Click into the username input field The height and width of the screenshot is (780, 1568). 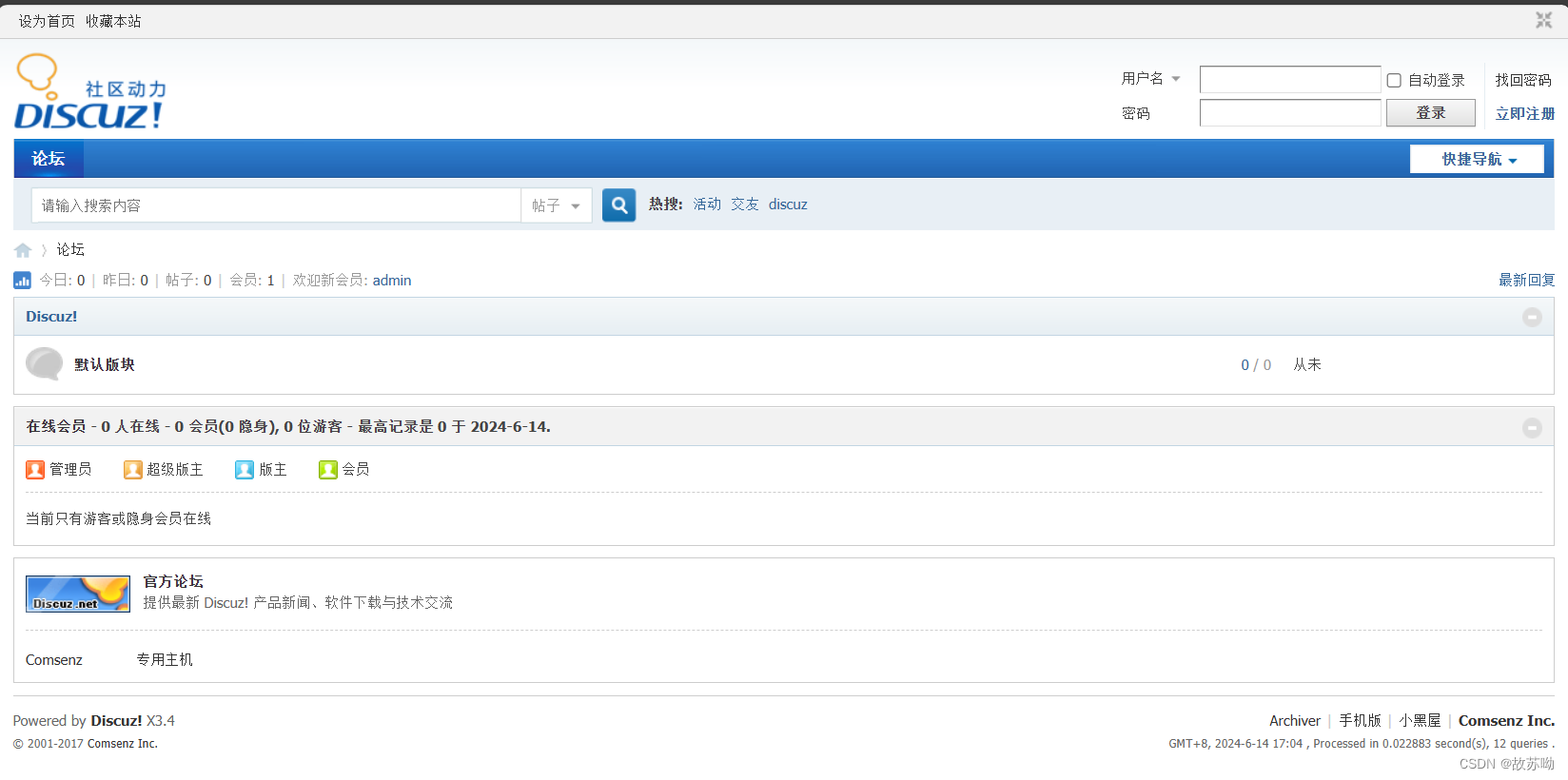[x=1290, y=80]
